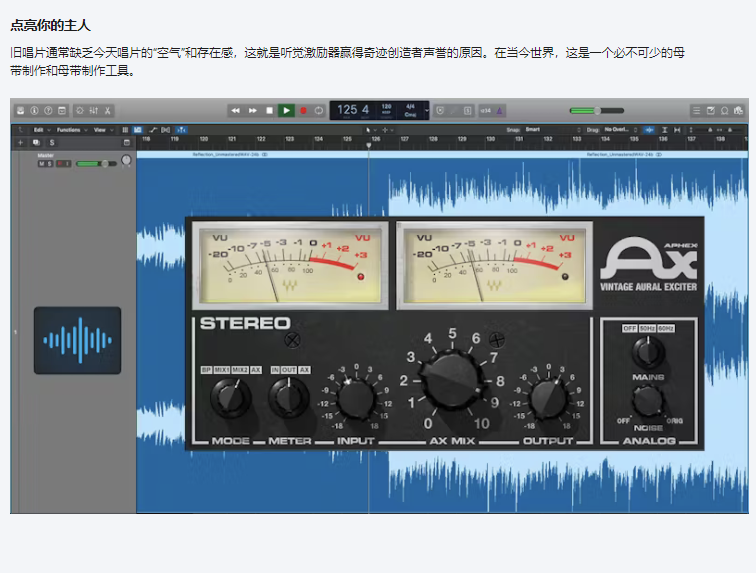Click the Master track pan knob
The image size is (756, 573).
[126, 160]
